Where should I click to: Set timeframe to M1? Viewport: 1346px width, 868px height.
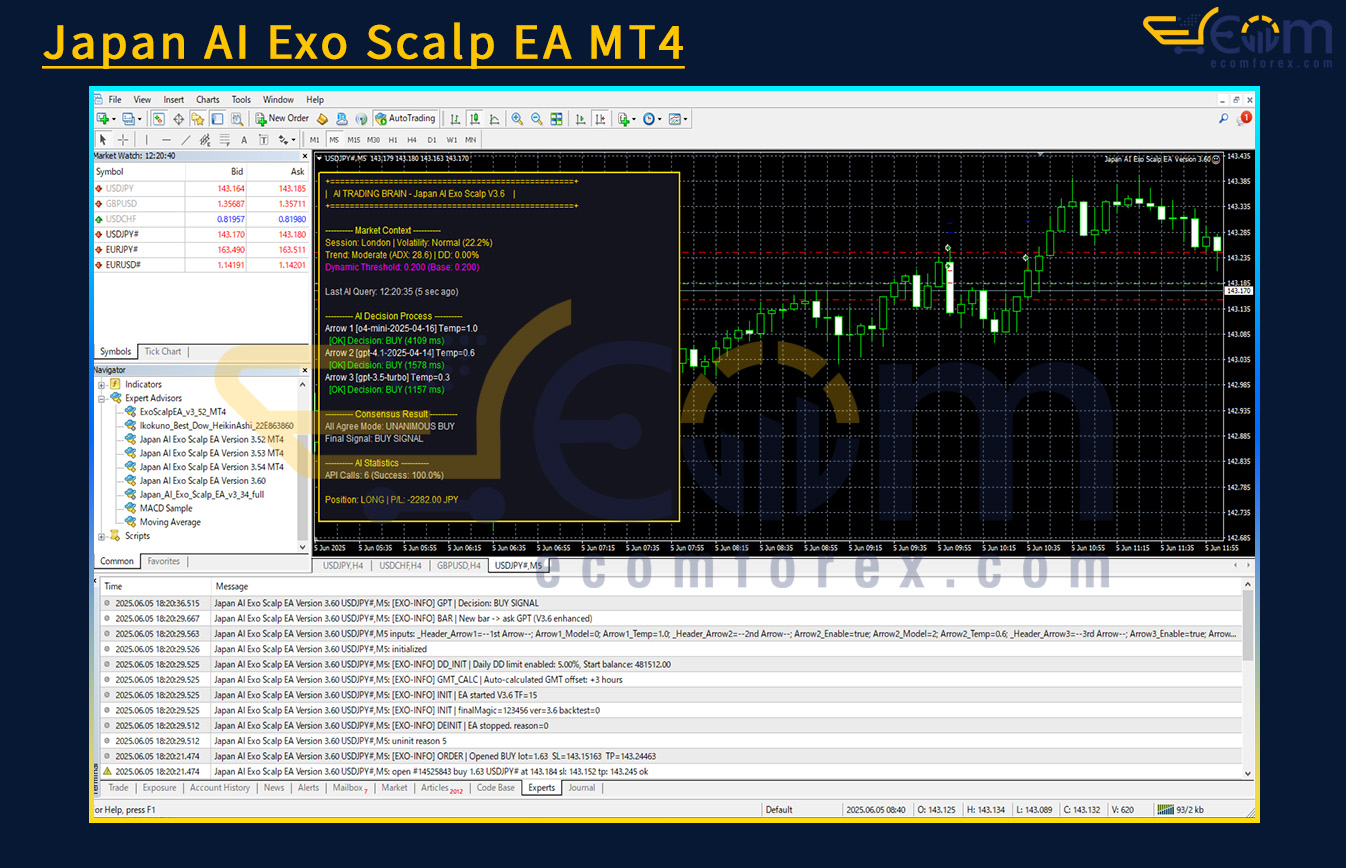tap(314, 140)
